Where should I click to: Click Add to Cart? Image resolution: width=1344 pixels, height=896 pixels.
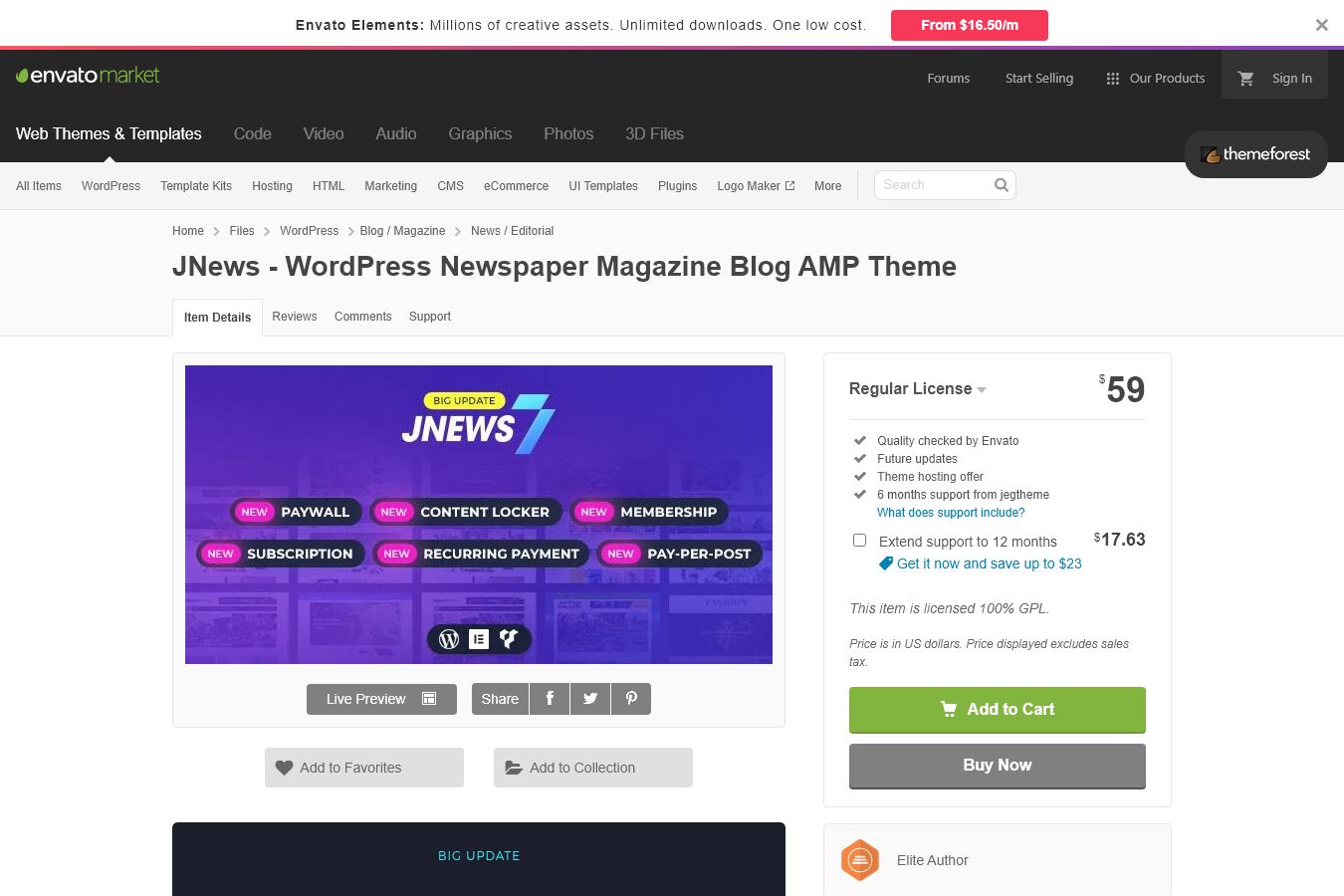(x=998, y=710)
